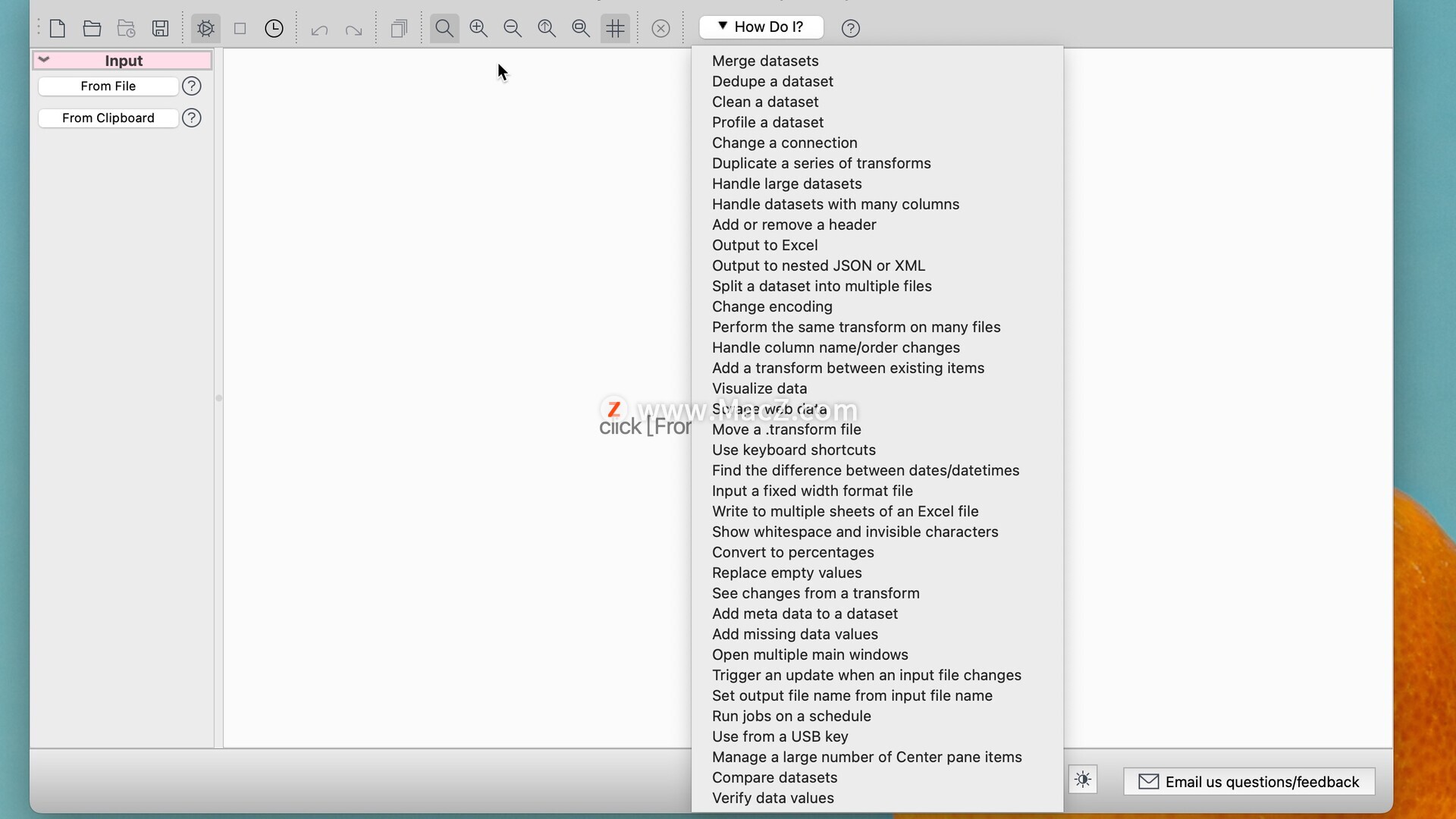Click the From File button
Screen dimensions: 1456x819
(x=108, y=86)
